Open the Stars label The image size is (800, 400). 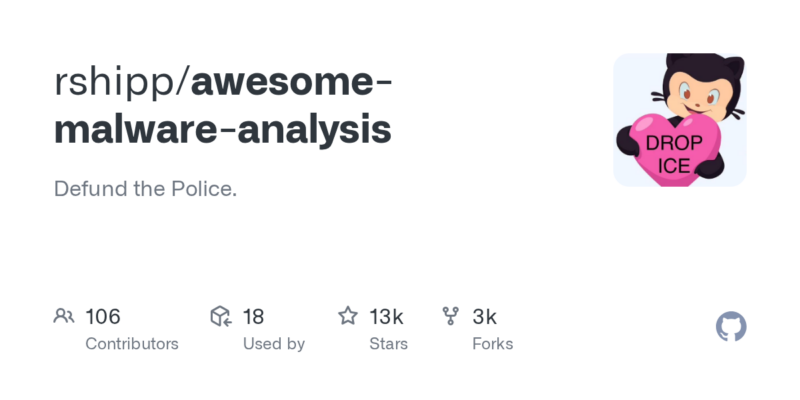tap(390, 344)
